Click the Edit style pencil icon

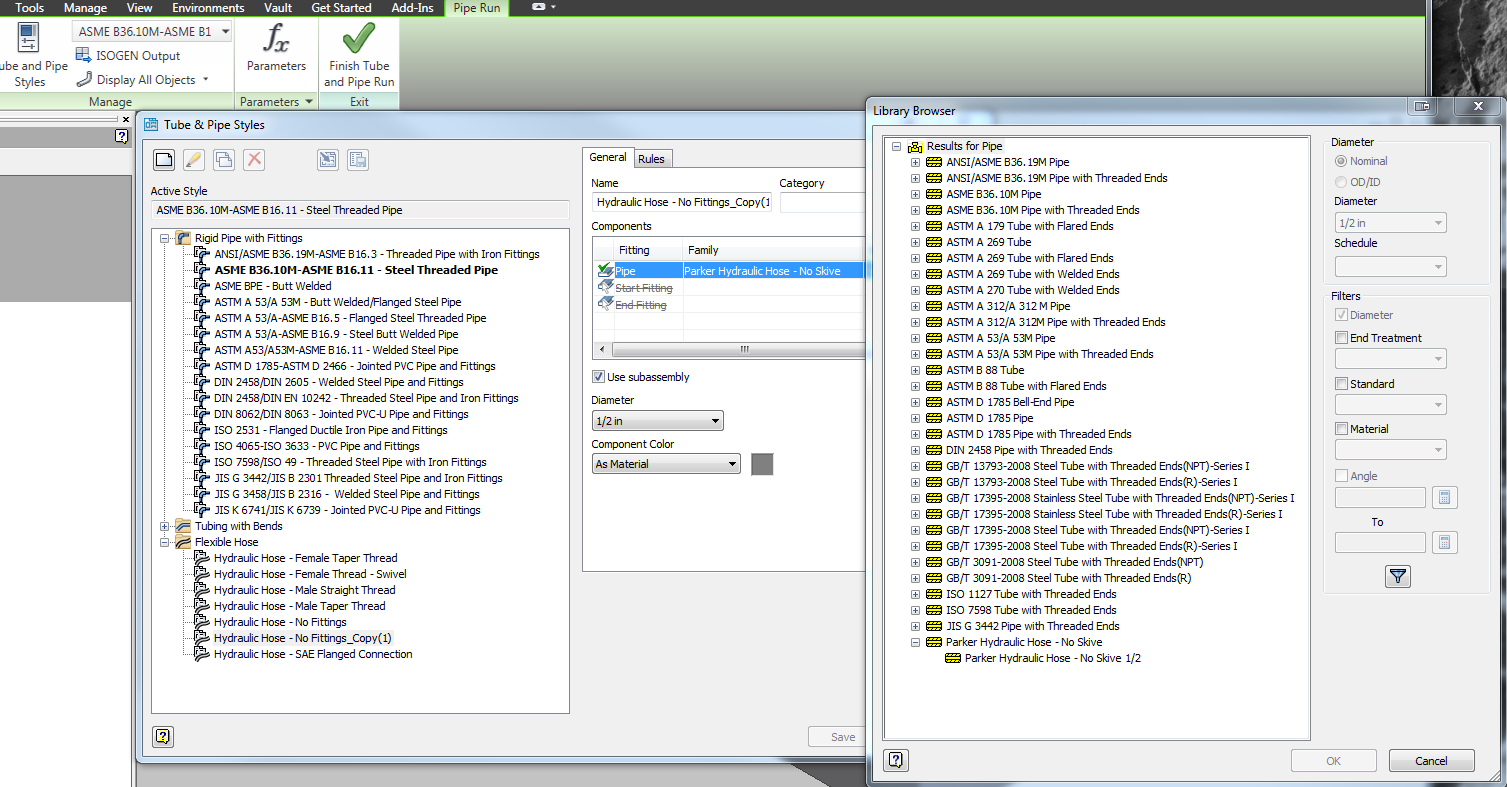tap(194, 159)
